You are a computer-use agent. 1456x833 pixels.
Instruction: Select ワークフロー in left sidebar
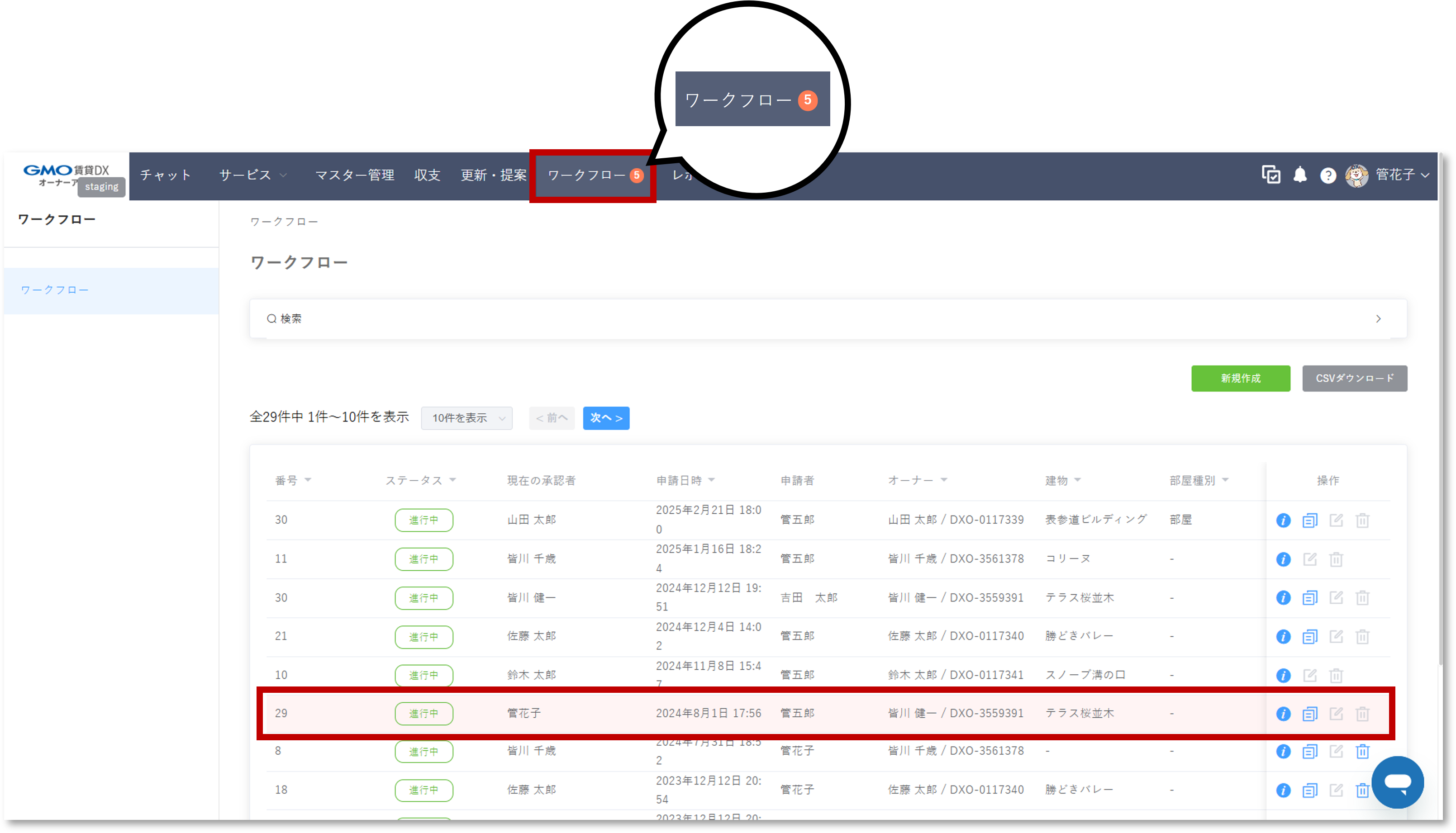(x=55, y=290)
